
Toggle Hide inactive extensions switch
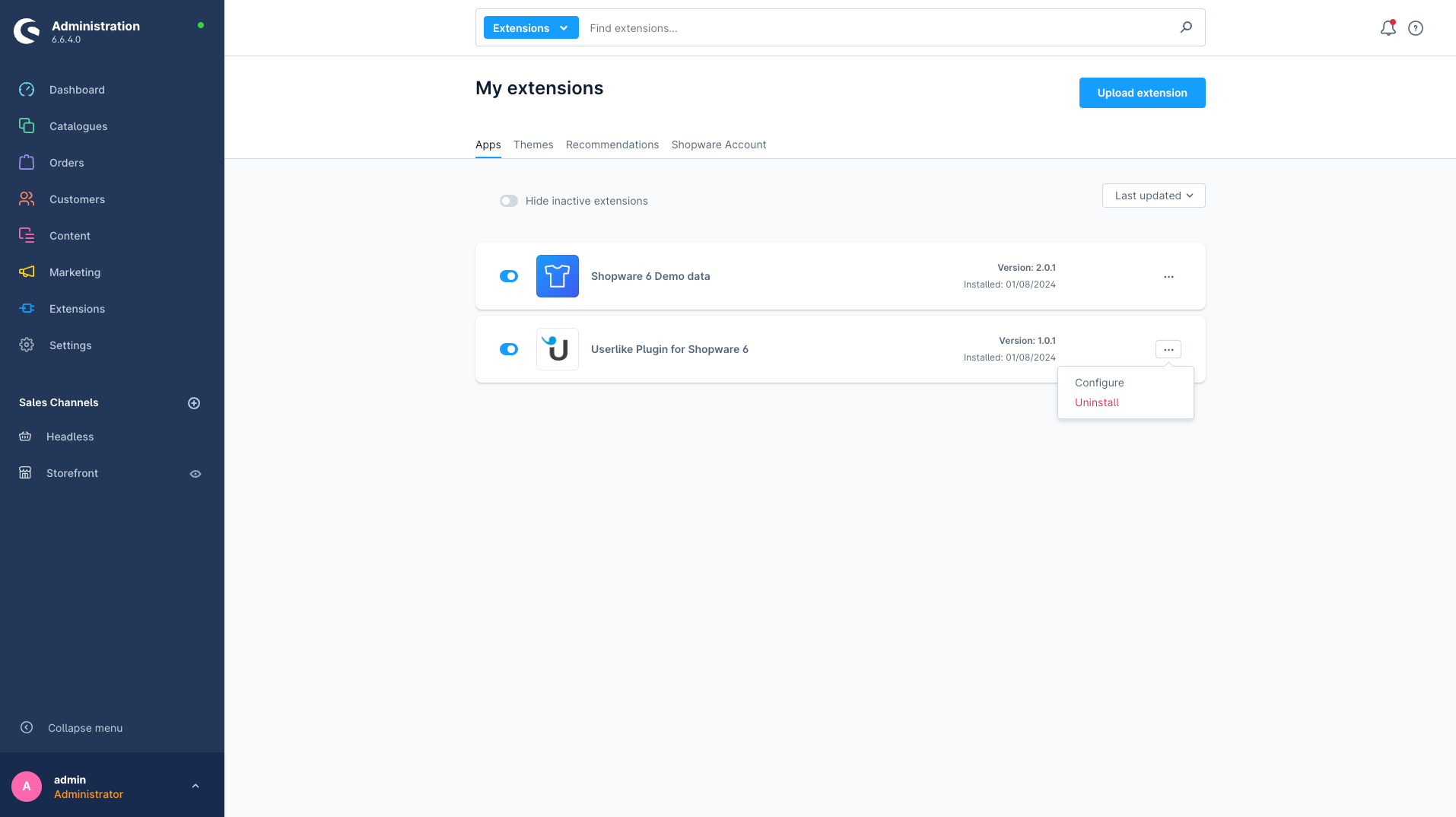point(509,201)
